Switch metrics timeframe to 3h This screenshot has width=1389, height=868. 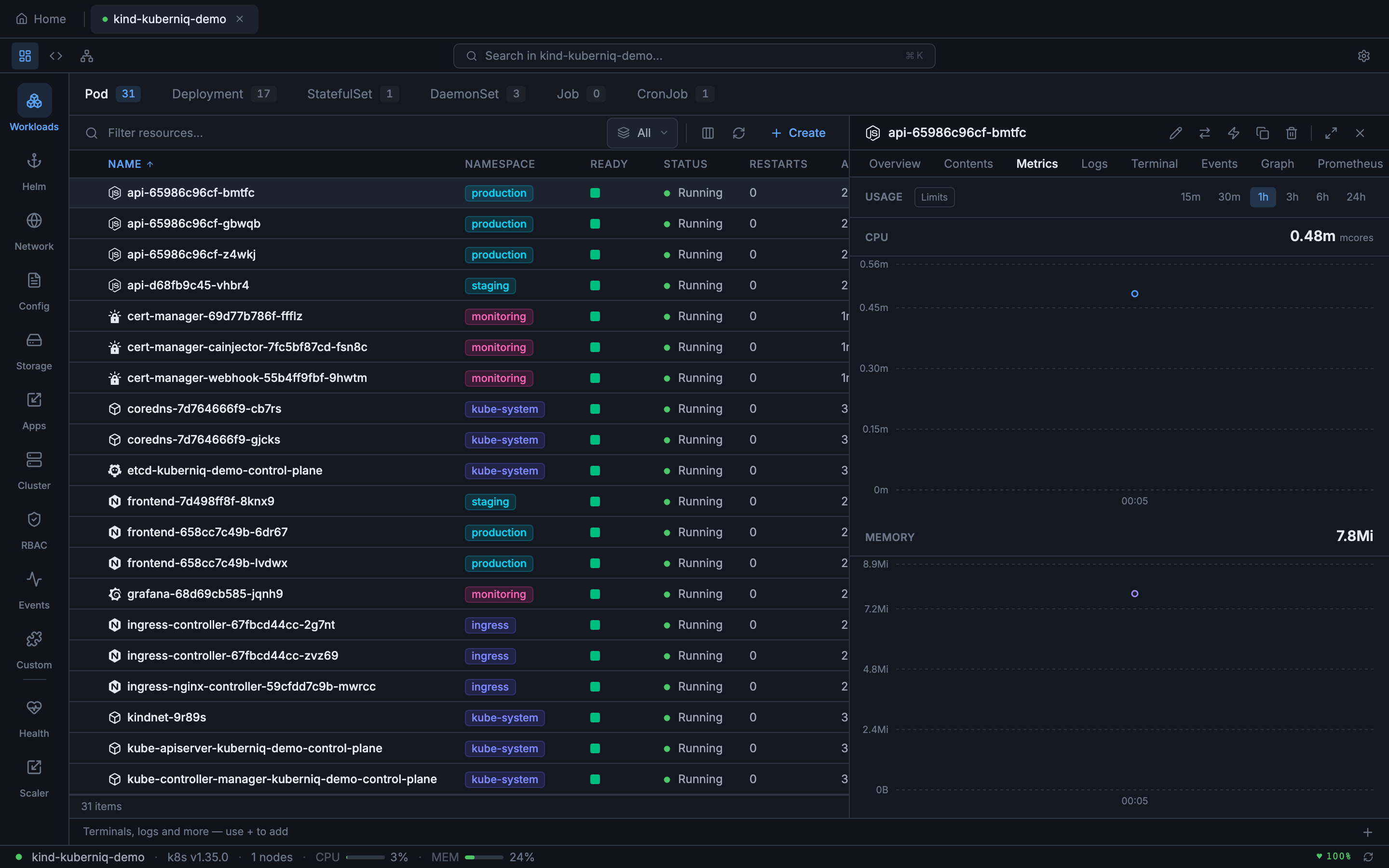pos(1293,197)
